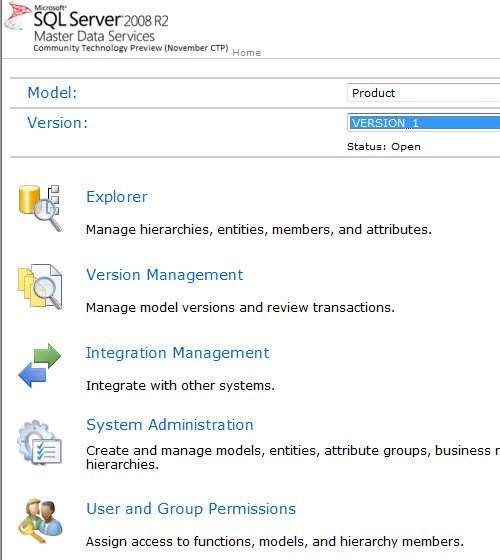The height and width of the screenshot is (560, 500).
Task: Click 'Community Technology Preview (November CTP)' text
Action: coord(131,48)
